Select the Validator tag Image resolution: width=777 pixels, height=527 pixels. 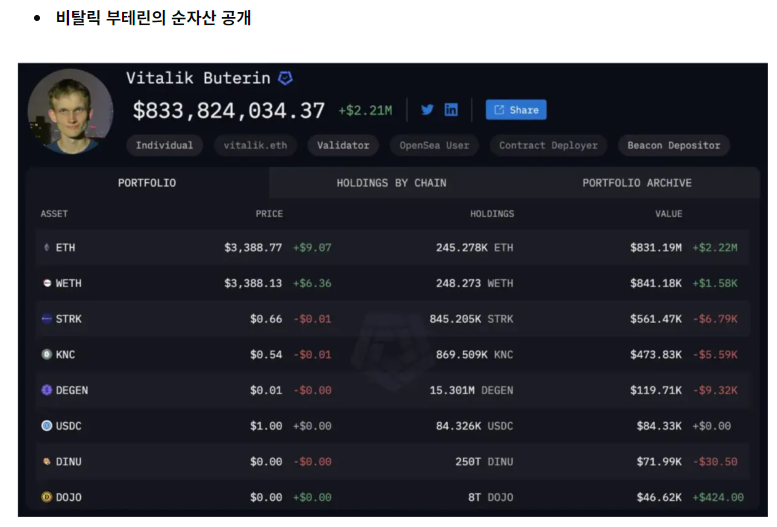(x=343, y=145)
